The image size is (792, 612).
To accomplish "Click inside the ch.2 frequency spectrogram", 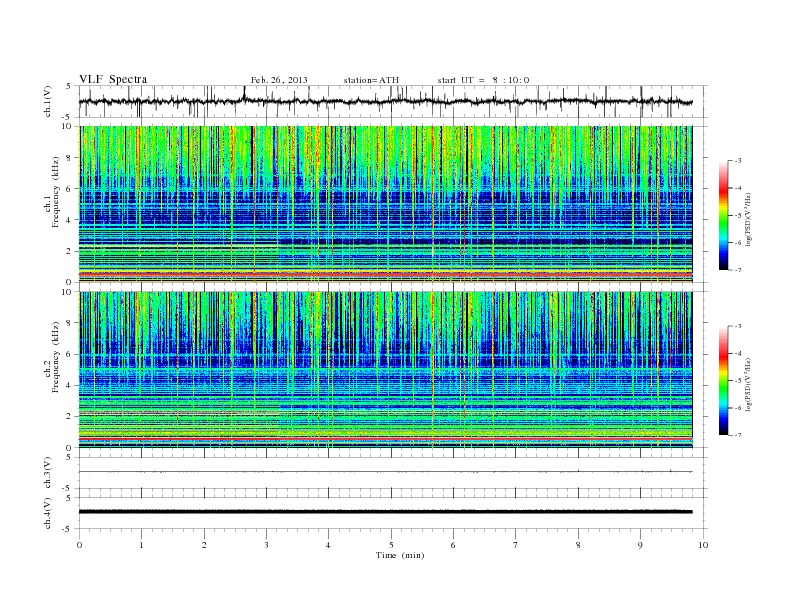I will tap(385, 370).
